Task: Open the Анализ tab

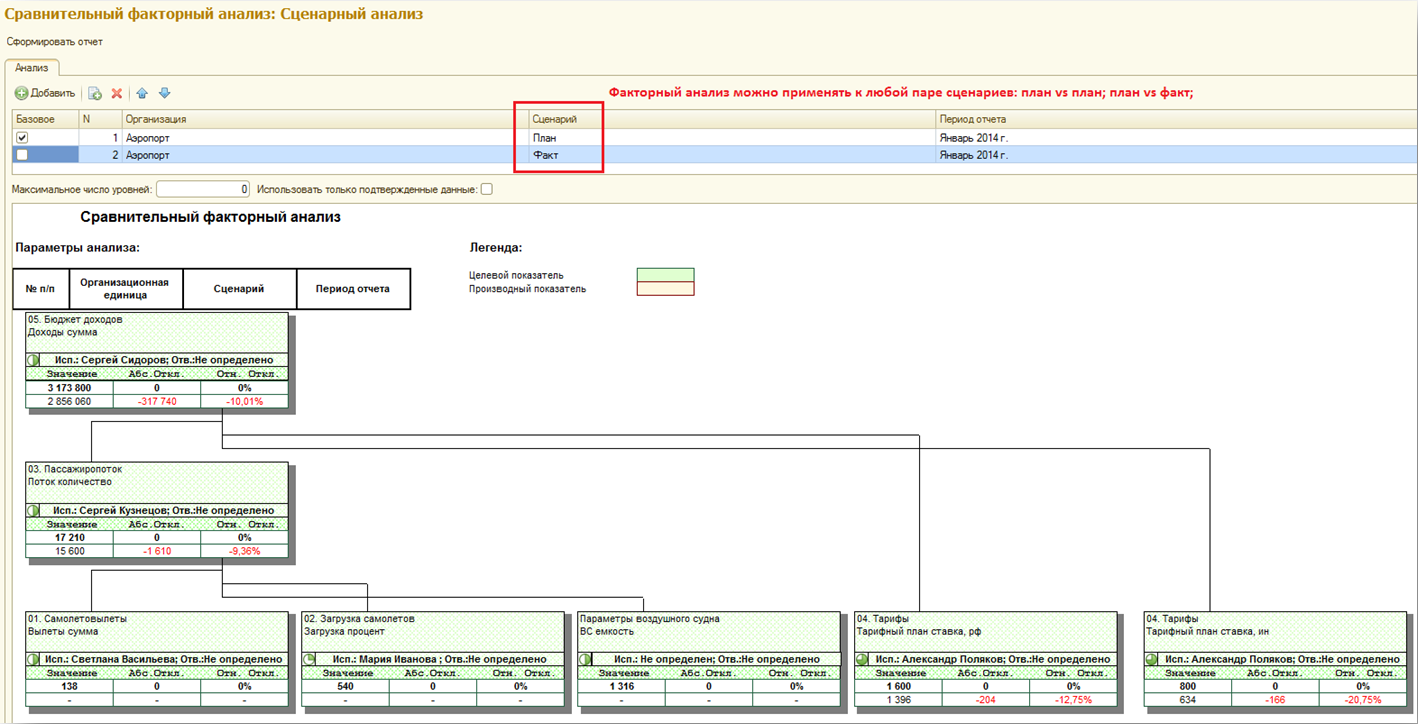Action: tap(31, 68)
